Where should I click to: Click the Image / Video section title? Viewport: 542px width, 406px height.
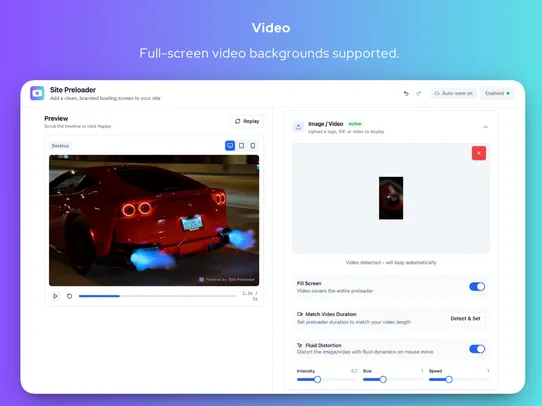tap(326, 124)
